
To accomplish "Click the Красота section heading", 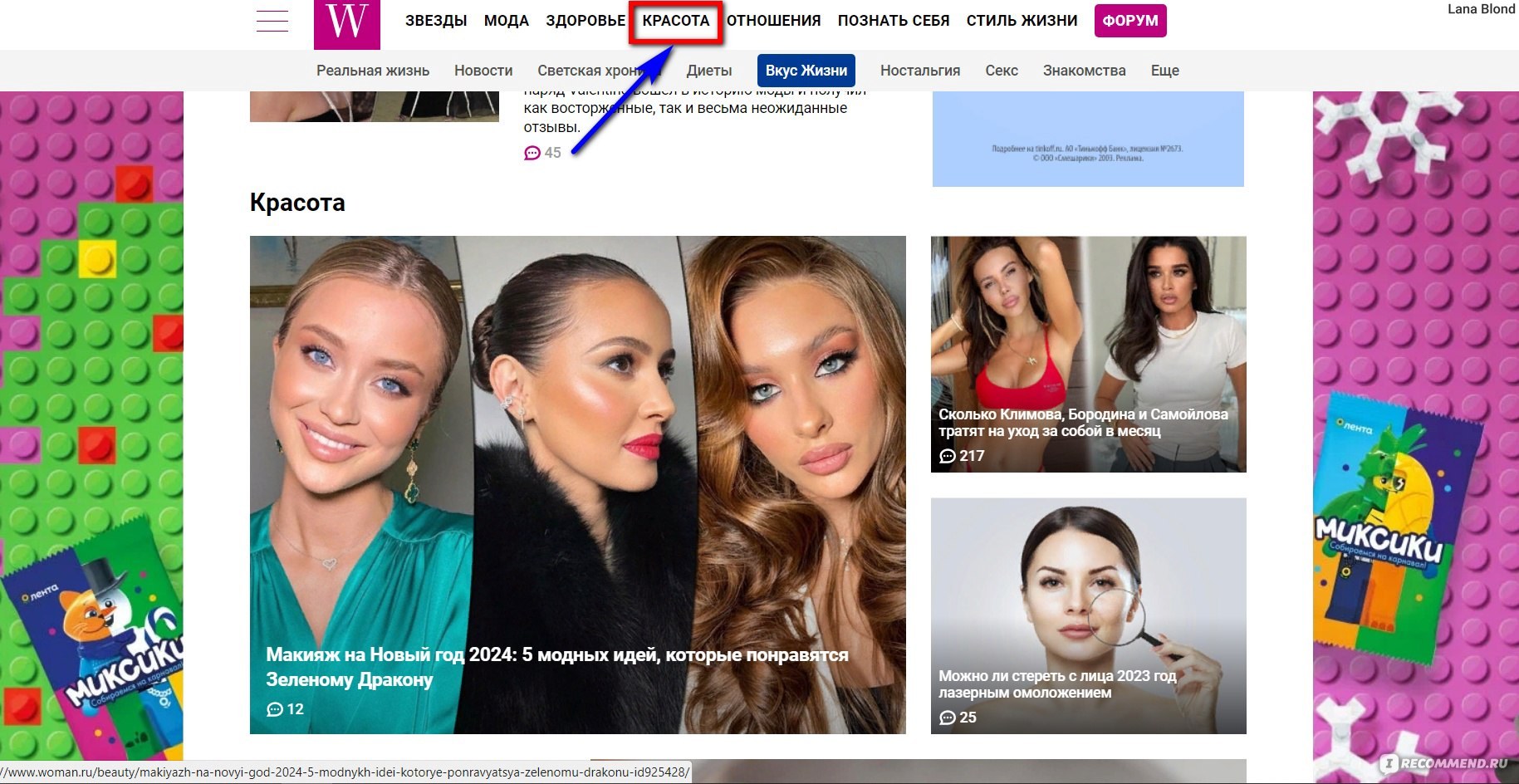I will pyautogui.click(x=297, y=203).
